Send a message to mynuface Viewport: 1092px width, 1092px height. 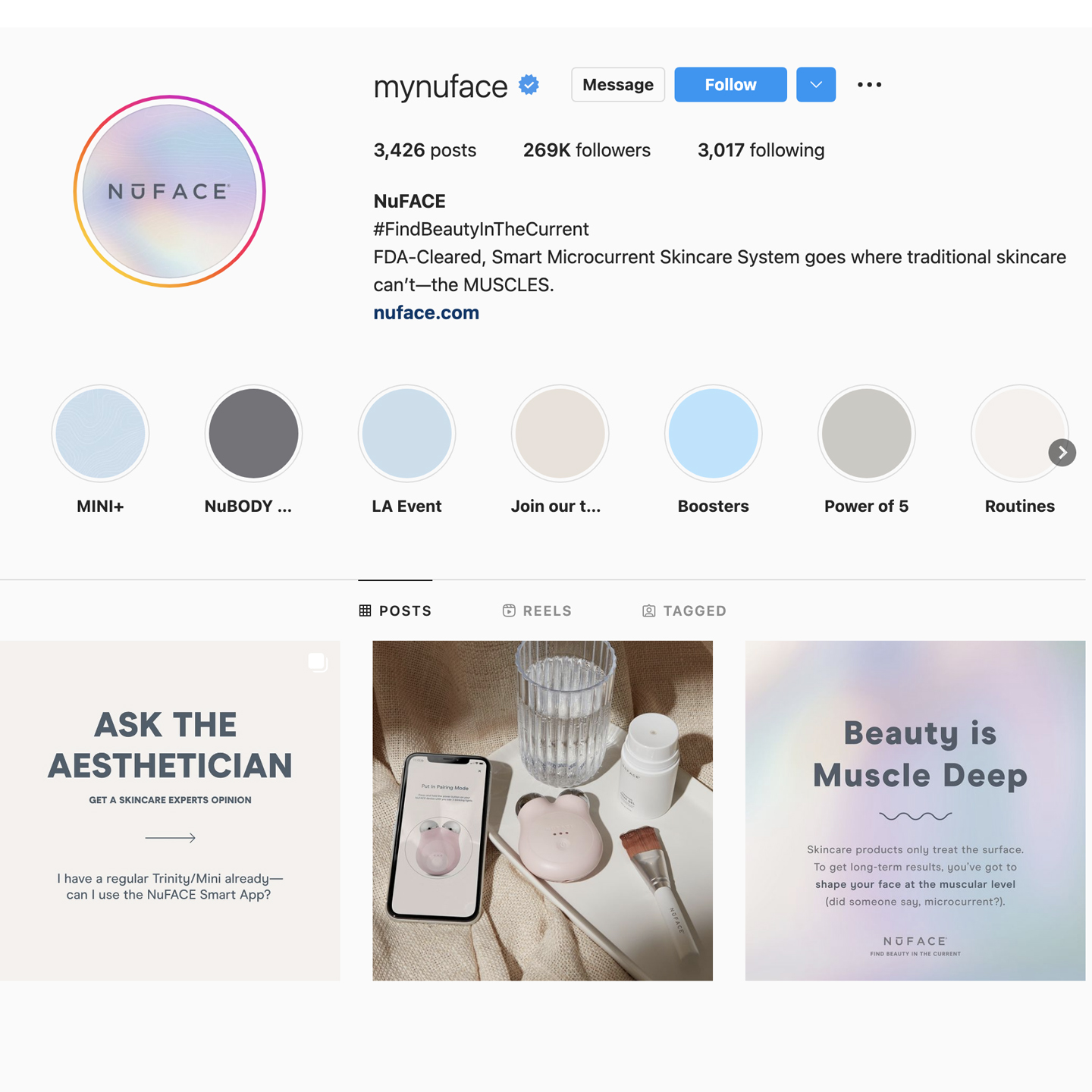coord(618,84)
